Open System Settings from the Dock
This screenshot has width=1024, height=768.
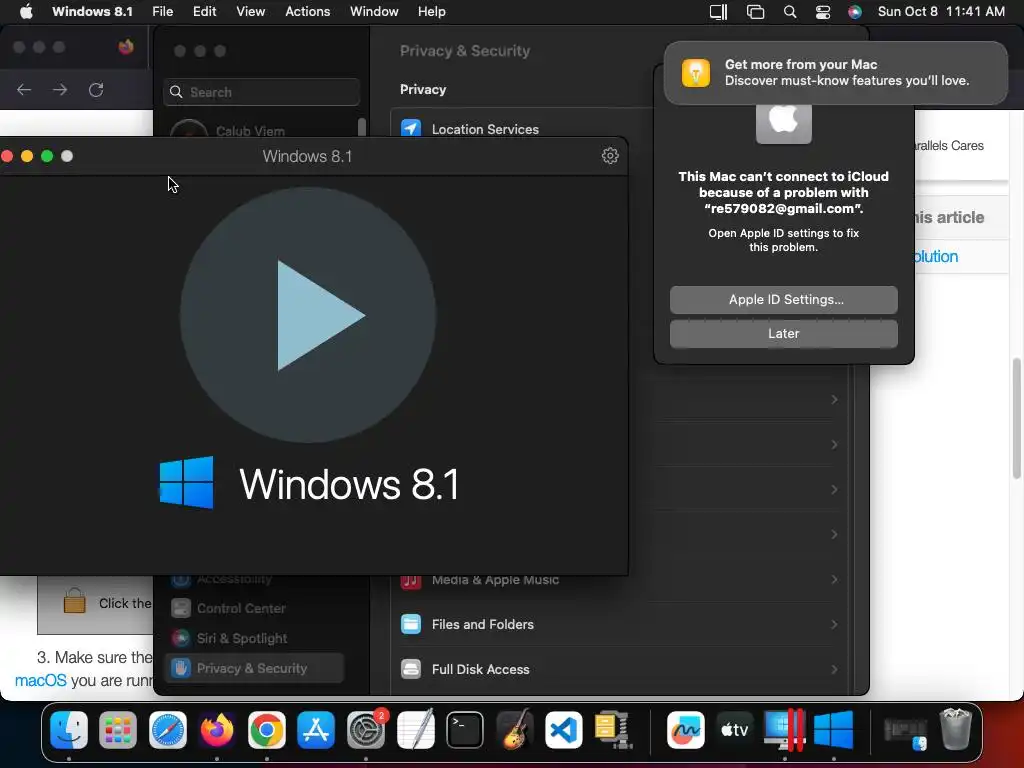[x=366, y=729]
